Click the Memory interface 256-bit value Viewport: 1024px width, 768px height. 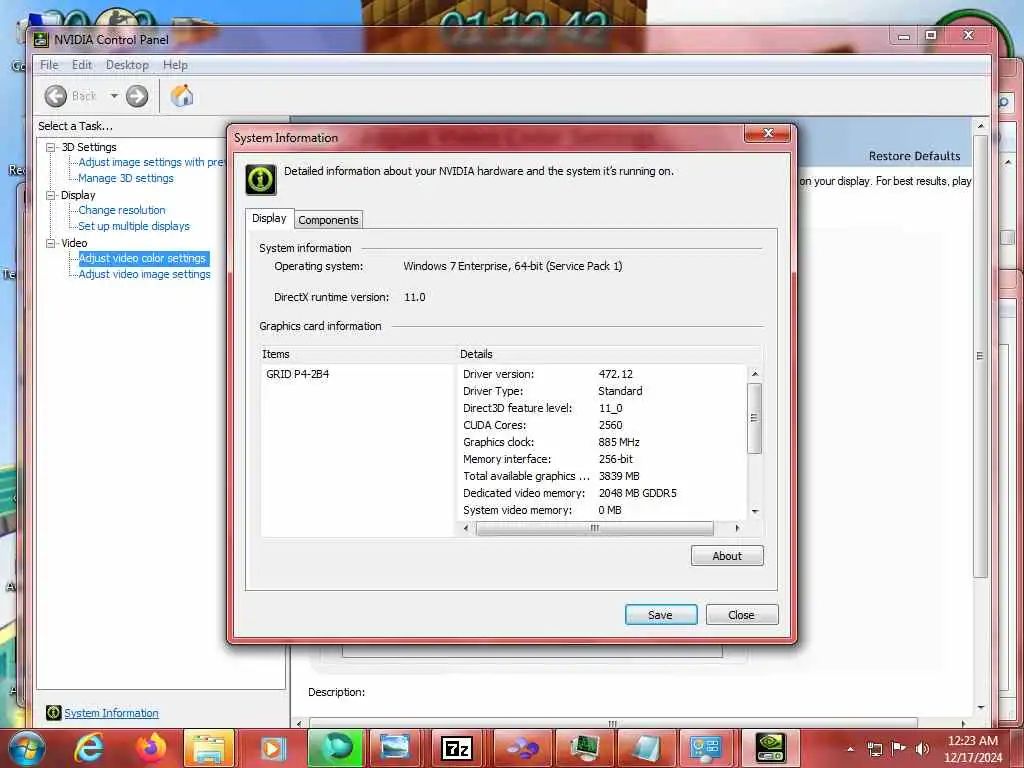[616, 459]
